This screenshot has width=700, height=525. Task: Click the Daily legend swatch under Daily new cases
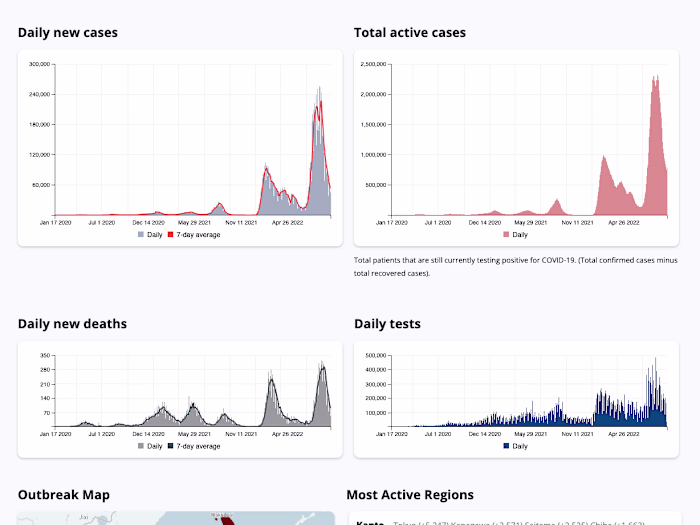pos(141,234)
